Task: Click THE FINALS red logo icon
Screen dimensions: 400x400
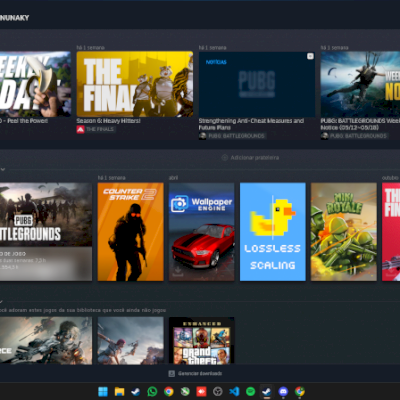Action: point(80,129)
